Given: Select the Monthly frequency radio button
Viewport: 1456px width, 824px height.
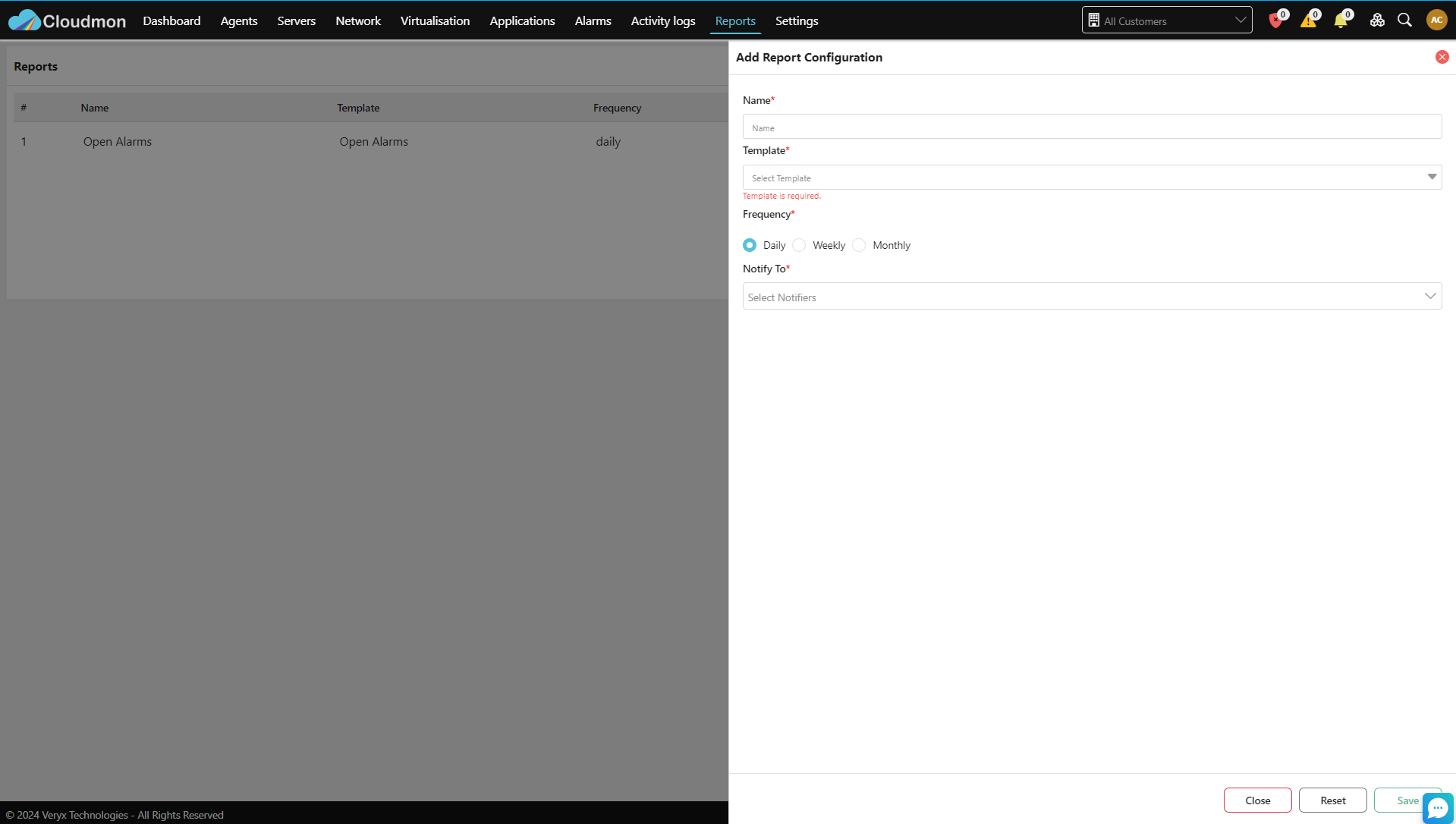Looking at the screenshot, I should [859, 245].
